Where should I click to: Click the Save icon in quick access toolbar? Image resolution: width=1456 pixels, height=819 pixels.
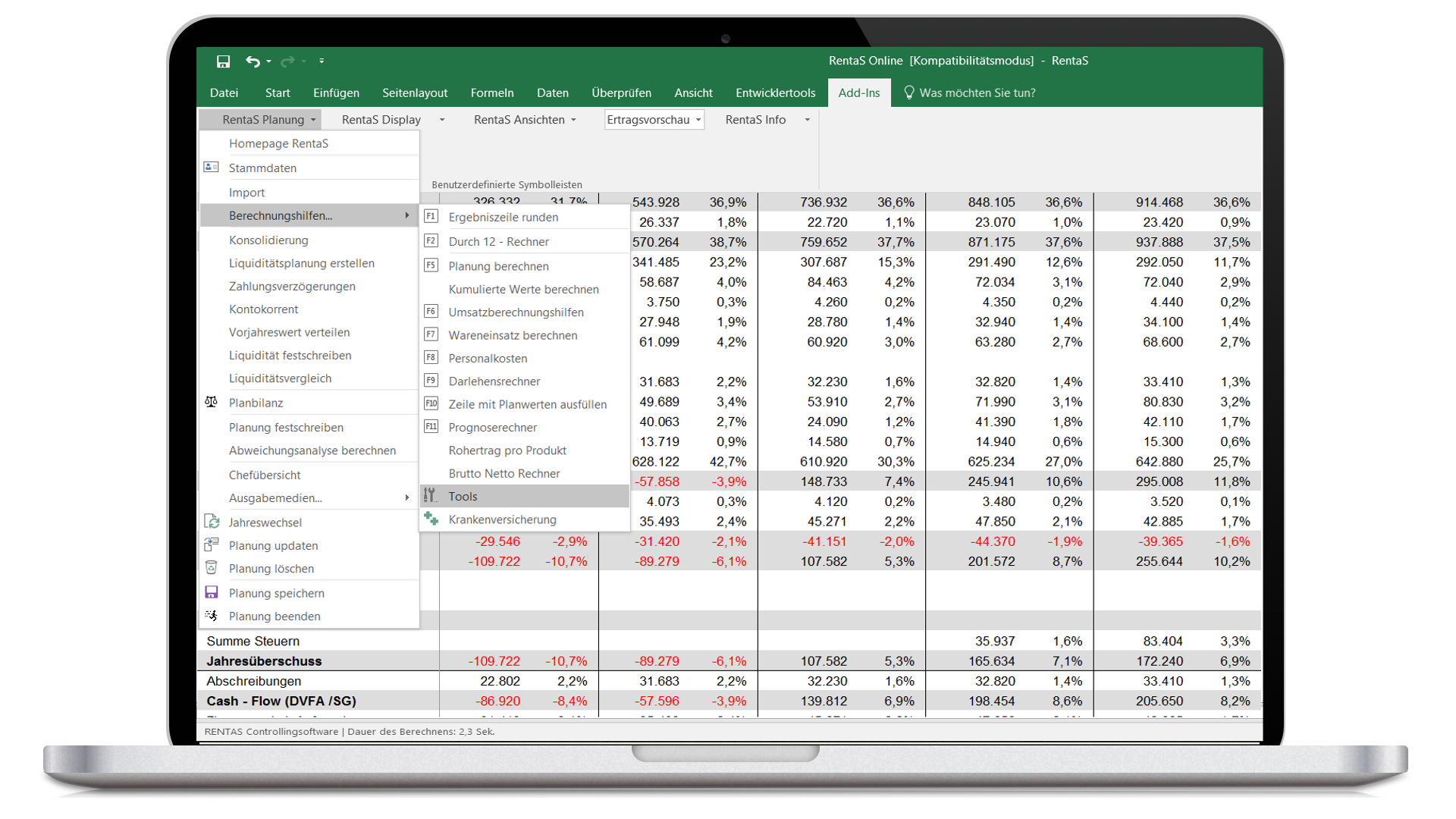[223, 61]
